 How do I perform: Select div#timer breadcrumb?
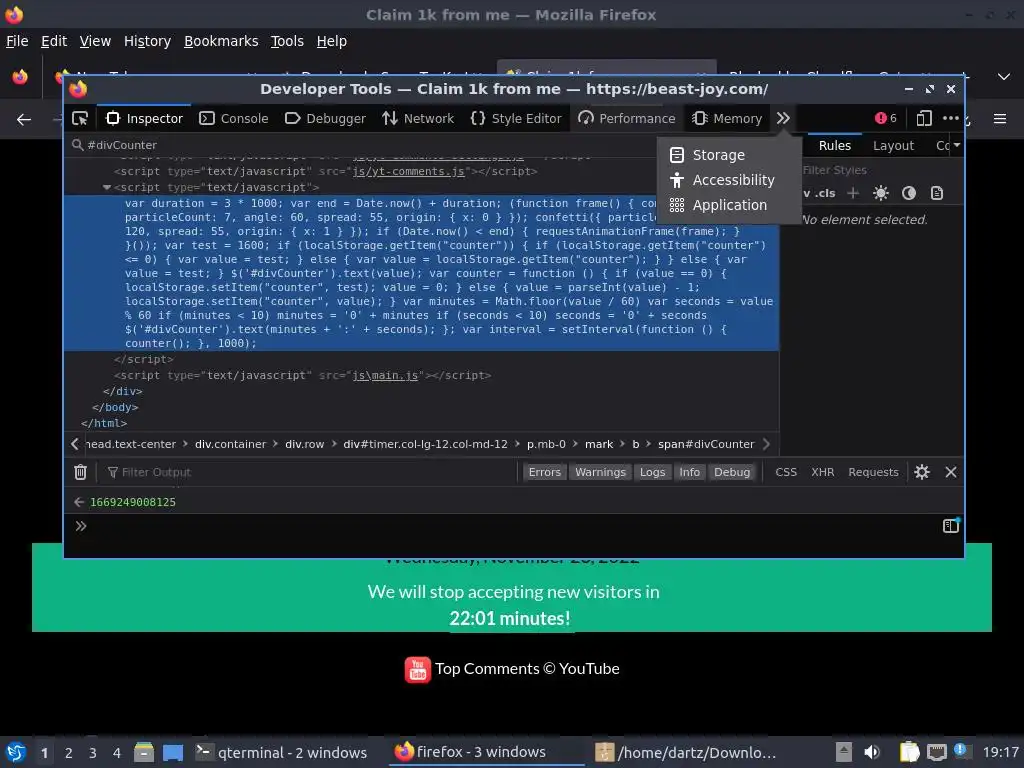click(425, 444)
